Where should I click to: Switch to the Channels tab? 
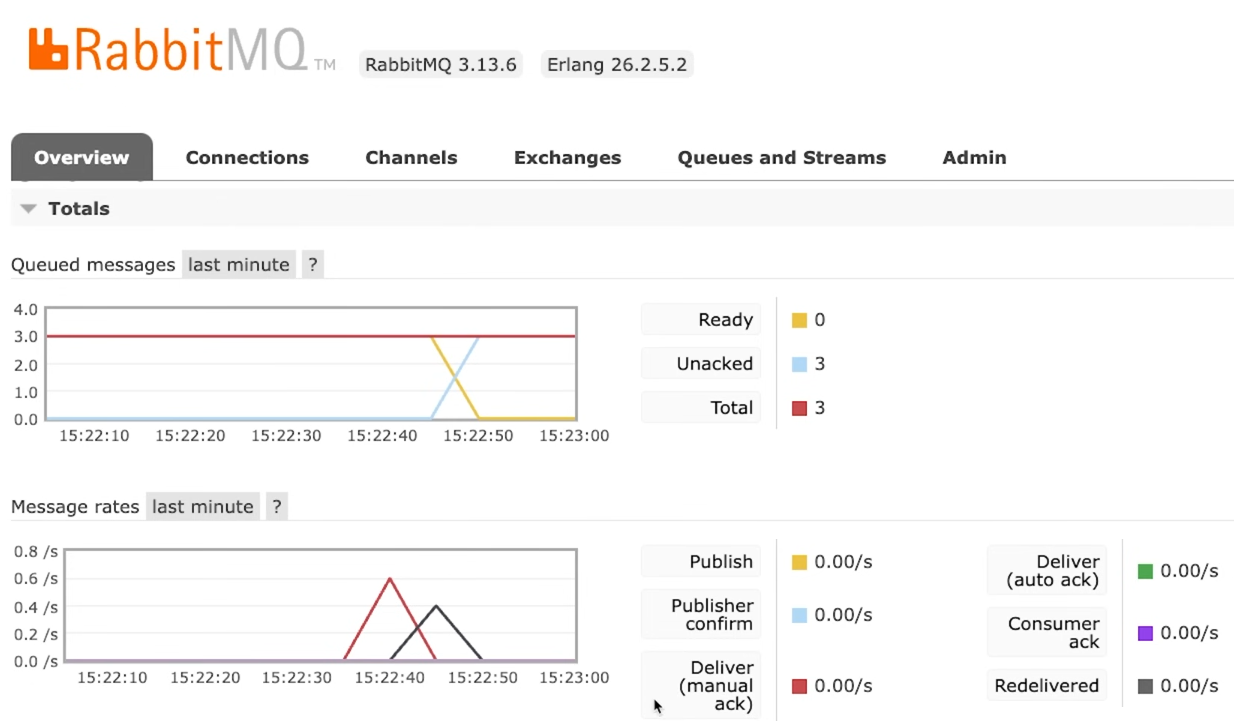(x=411, y=157)
